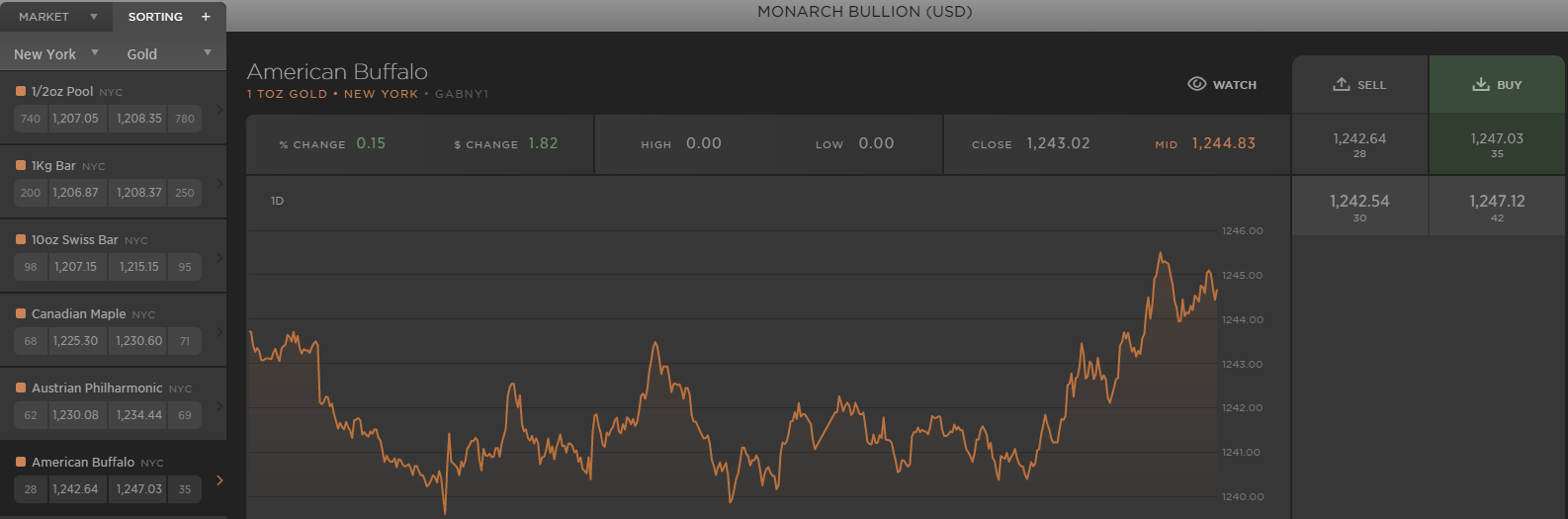Screen dimensions: 1568x519
Task: Click the $ CHANGE value 1.82
Action: [x=543, y=143]
